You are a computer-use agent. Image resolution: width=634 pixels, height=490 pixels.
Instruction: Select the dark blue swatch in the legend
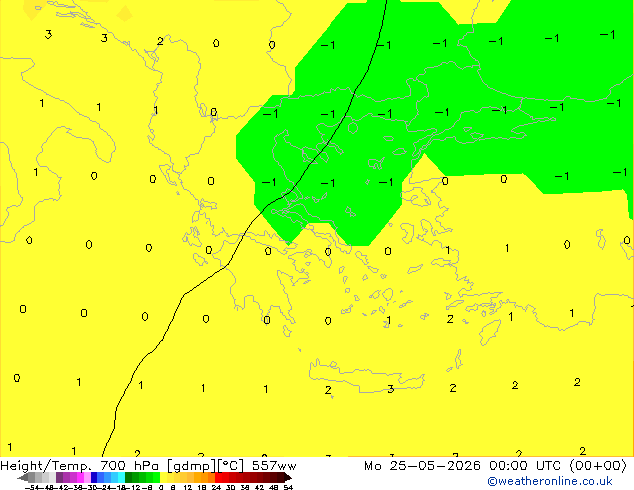pos(94,477)
